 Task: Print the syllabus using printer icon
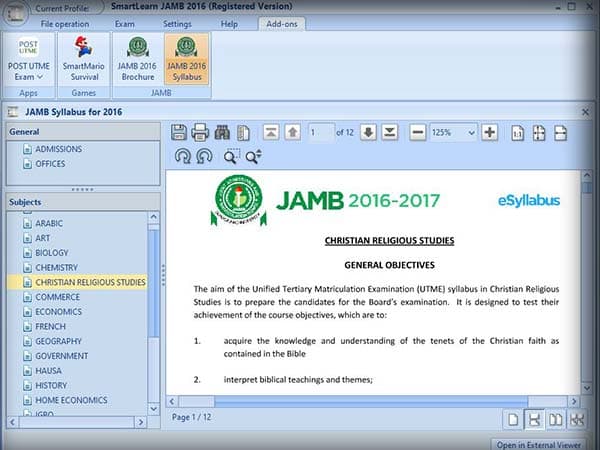pyautogui.click(x=200, y=132)
